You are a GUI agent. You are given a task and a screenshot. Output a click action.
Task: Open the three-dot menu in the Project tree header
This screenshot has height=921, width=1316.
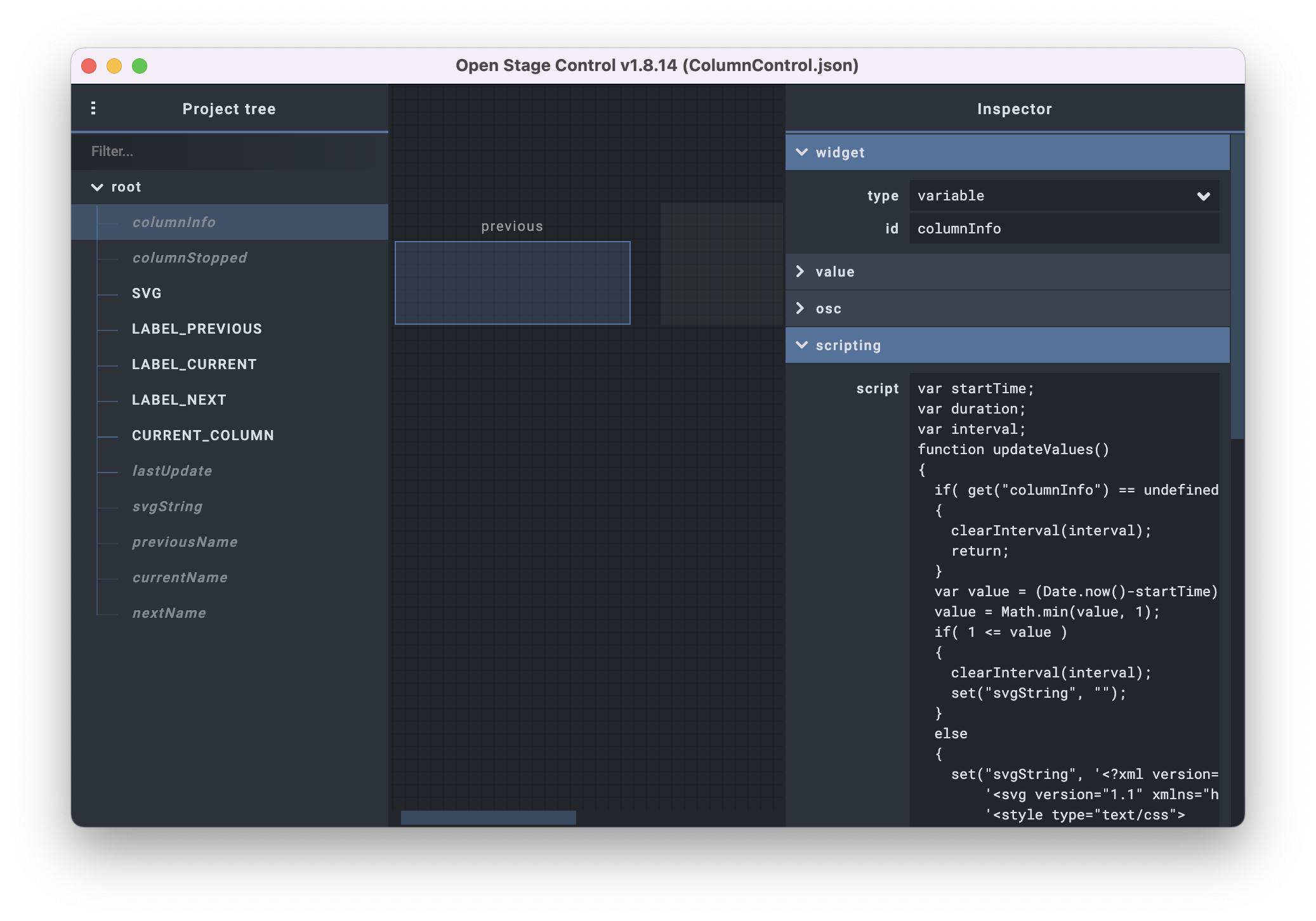click(x=93, y=108)
